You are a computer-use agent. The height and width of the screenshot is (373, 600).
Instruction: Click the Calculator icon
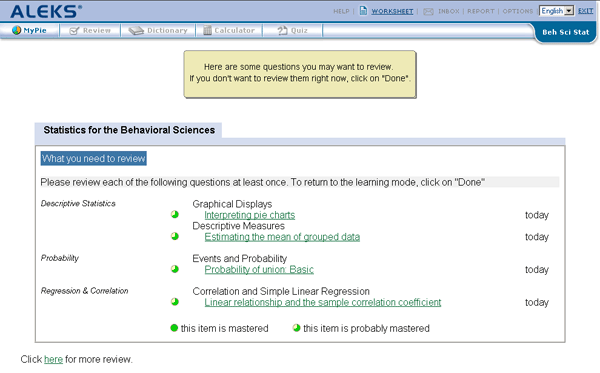click(x=207, y=30)
